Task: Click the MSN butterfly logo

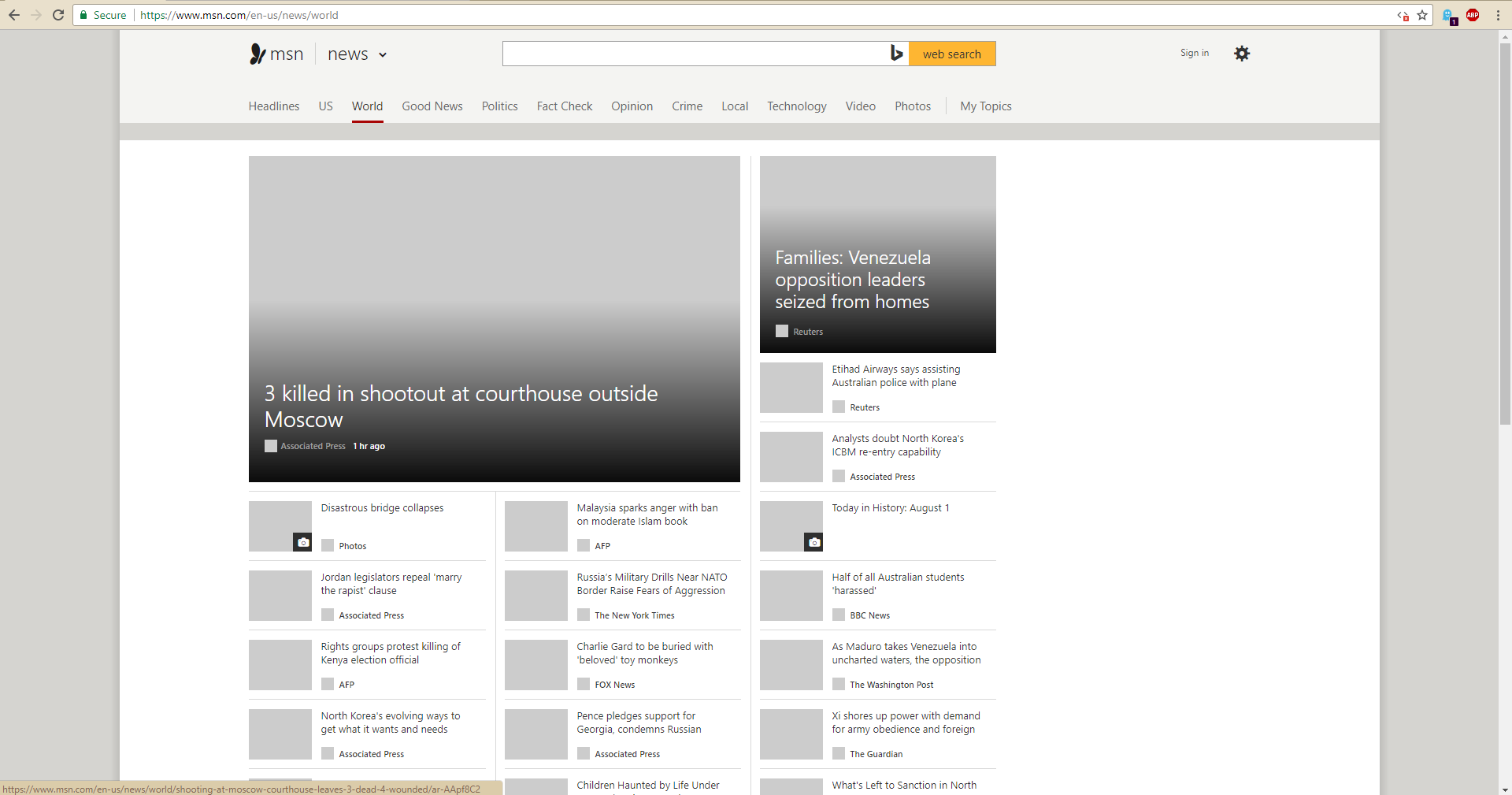Action: [x=258, y=54]
